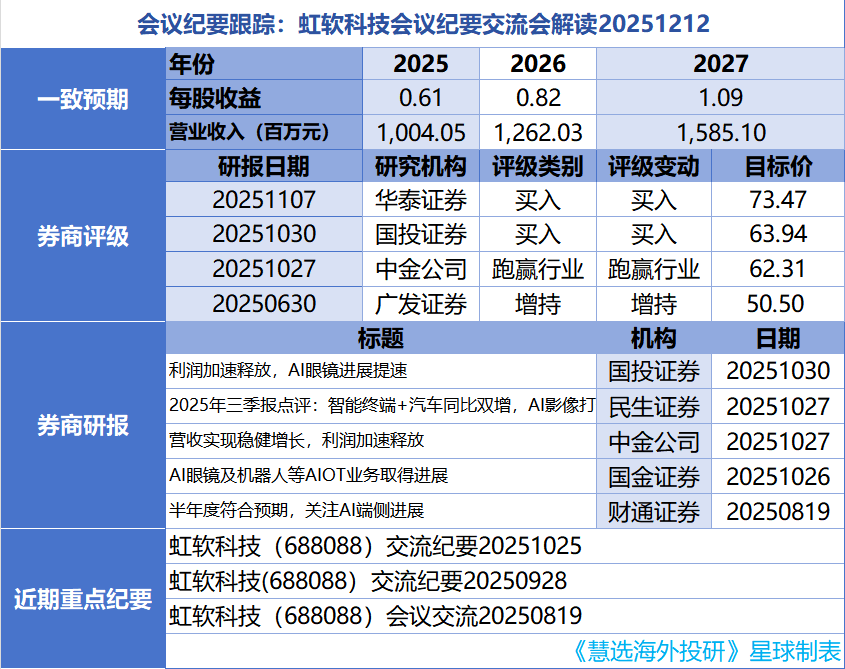Click target price 73.47
This screenshot has width=845, height=669.
coord(778,200)
